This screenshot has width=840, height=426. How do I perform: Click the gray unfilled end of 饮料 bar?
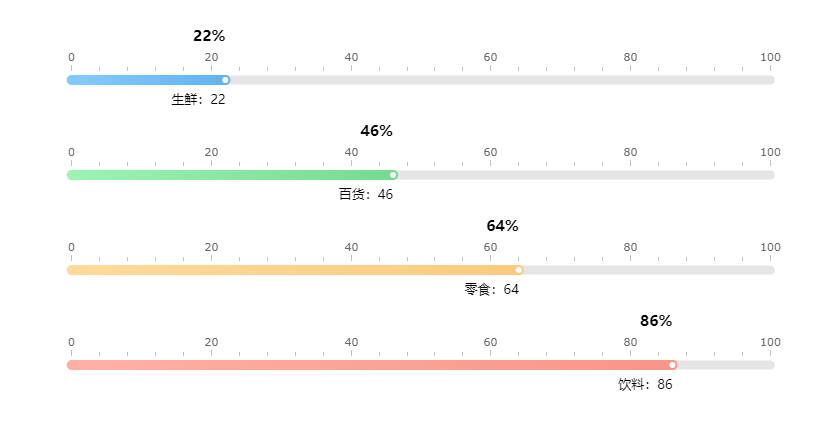[725, 365]
